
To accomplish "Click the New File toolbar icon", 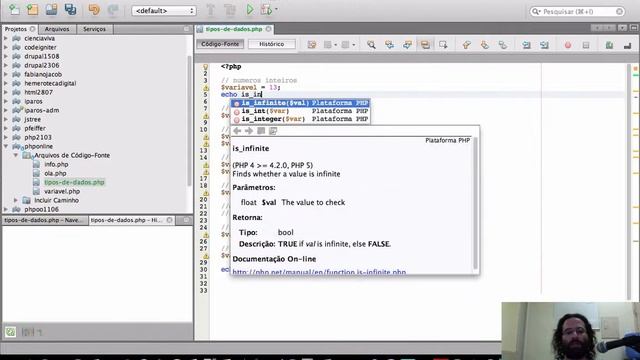I will click(x=14, y=9).
